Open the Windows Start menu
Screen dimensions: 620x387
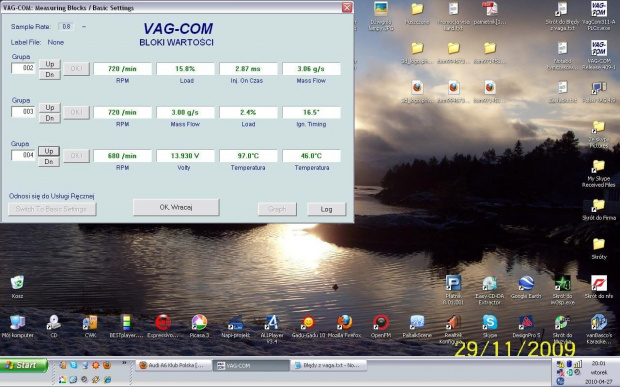[x=24, y=365]
